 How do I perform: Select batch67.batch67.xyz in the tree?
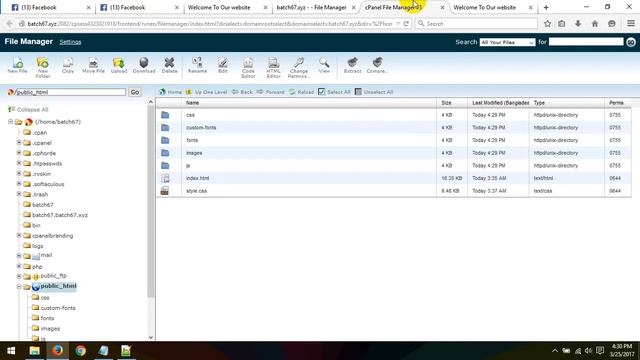pos(60,215)
